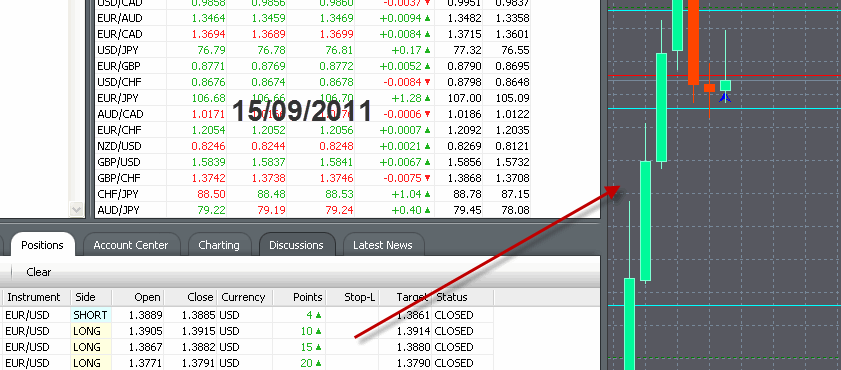
Task: Click the 0.8246 price for NZD/USD
Action: [208, 146]
